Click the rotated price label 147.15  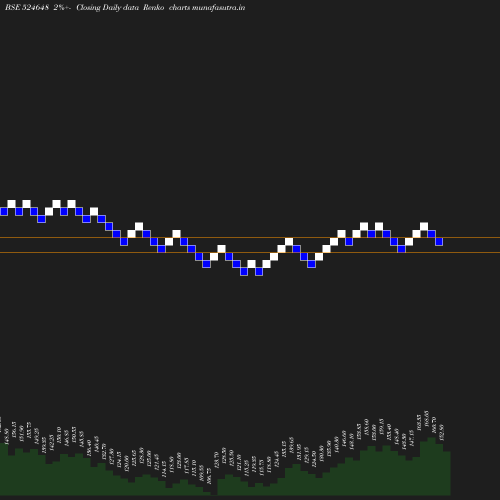(x=412, y=438)
